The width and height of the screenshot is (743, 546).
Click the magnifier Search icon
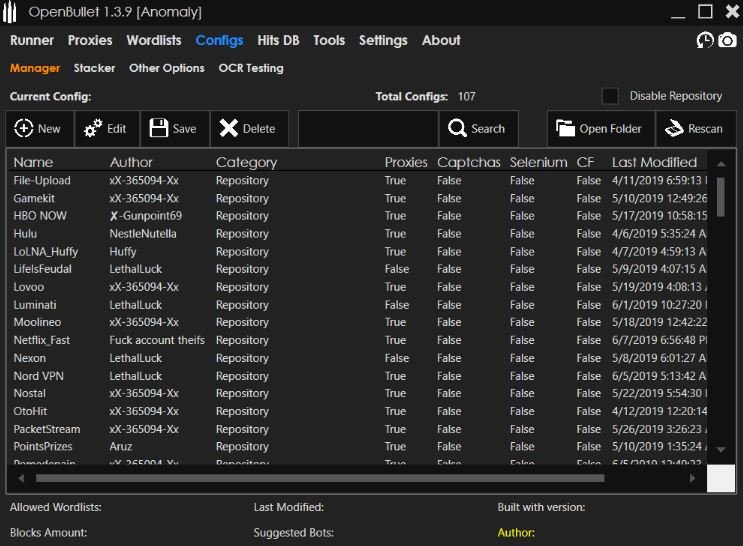point(457,128)
